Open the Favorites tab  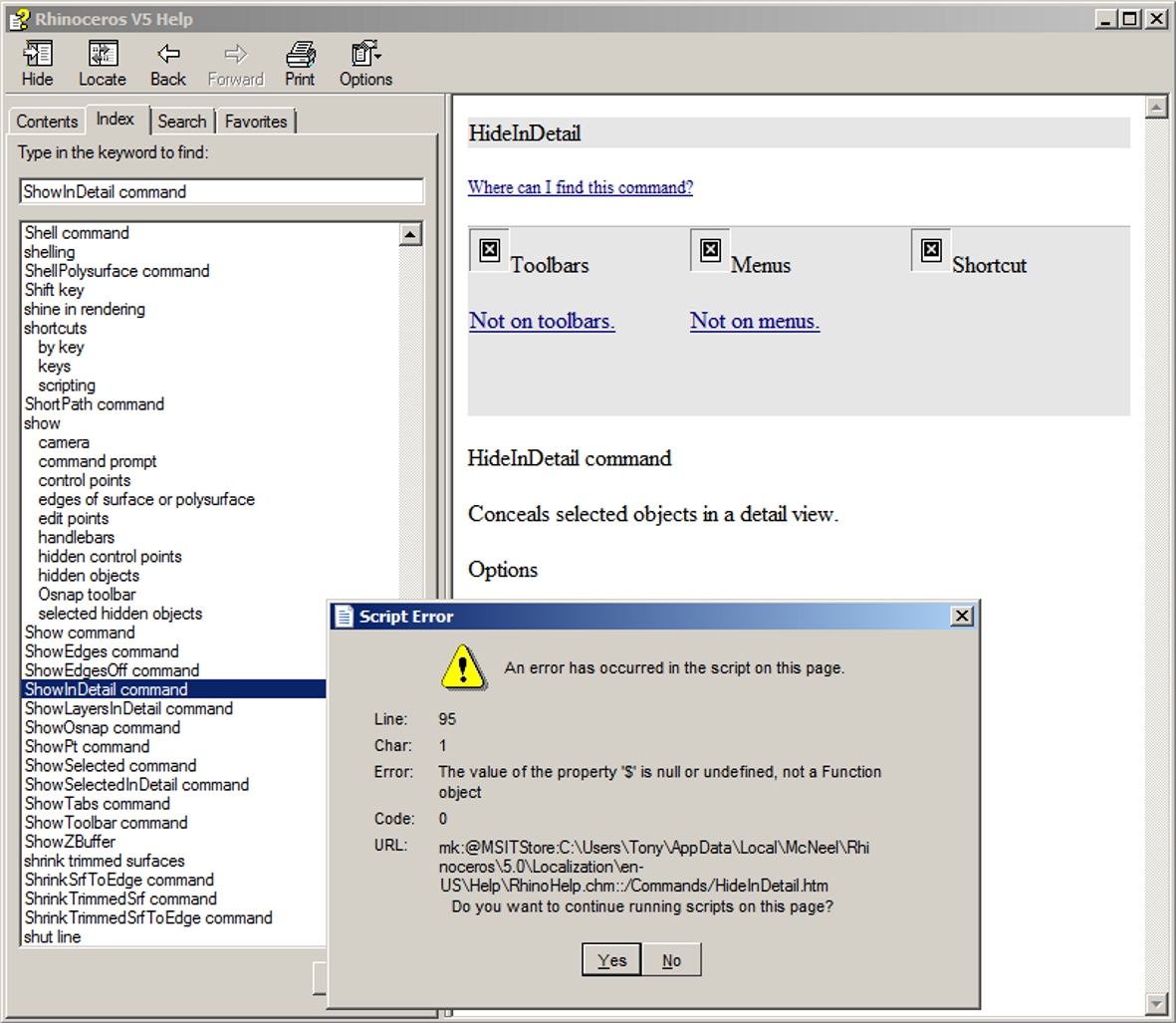click(x=256, y=122)
